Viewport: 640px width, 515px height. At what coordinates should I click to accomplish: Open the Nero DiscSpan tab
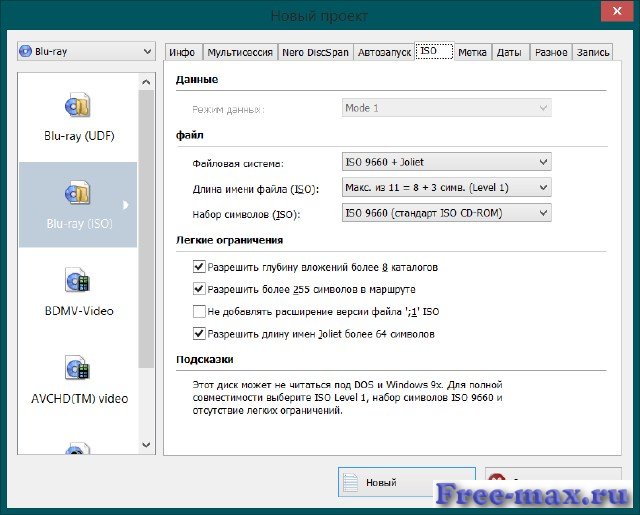315,53
